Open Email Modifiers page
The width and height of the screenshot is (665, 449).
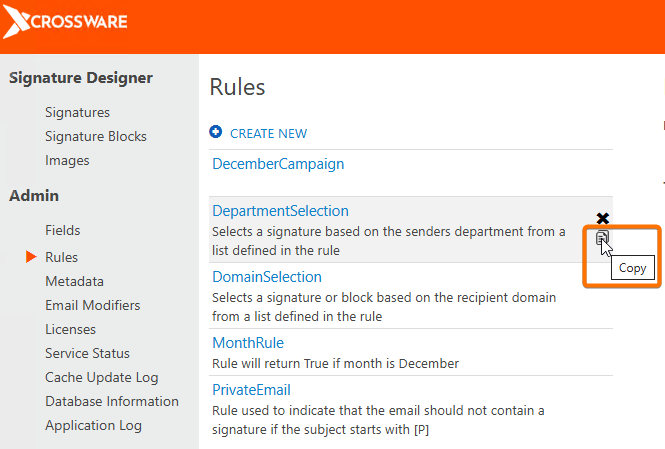92,305
